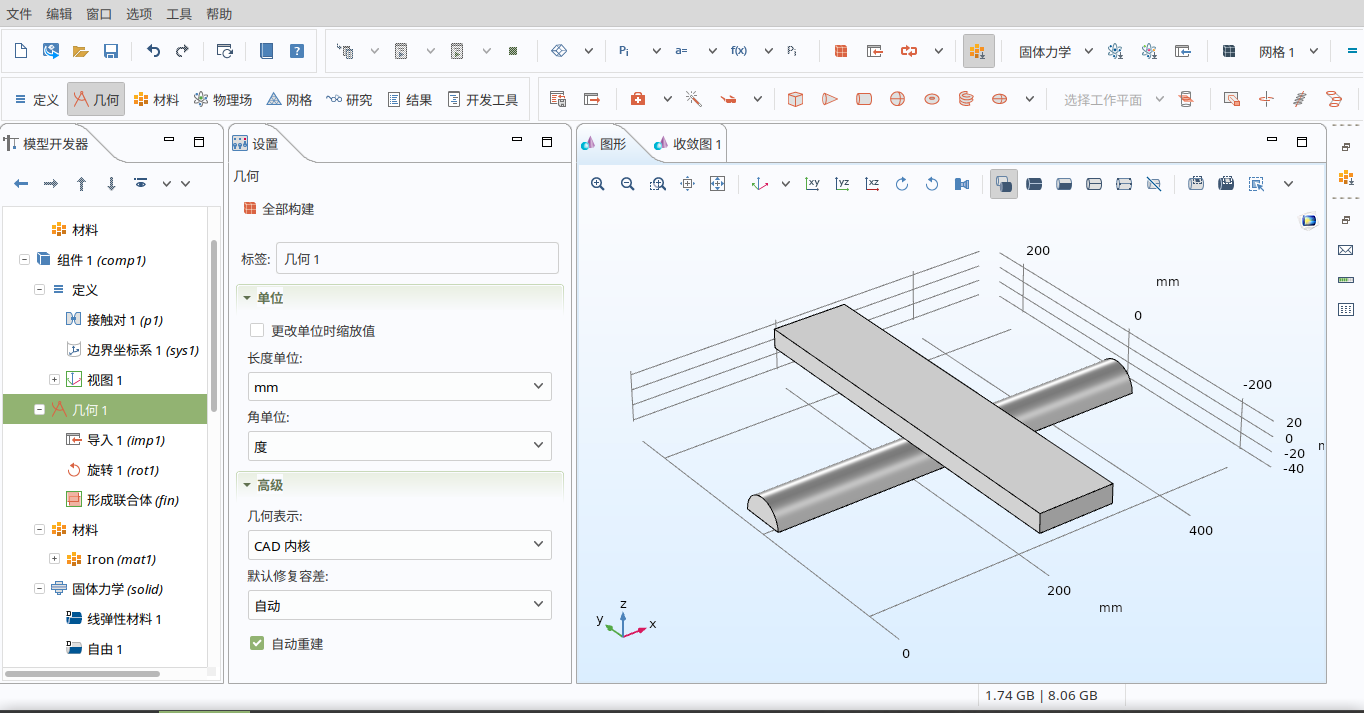Image resolution: width=1364 pixels, height=713 pixels.
Task: Uncheck the 自动重建 checkbox
Action: [257, 644]
